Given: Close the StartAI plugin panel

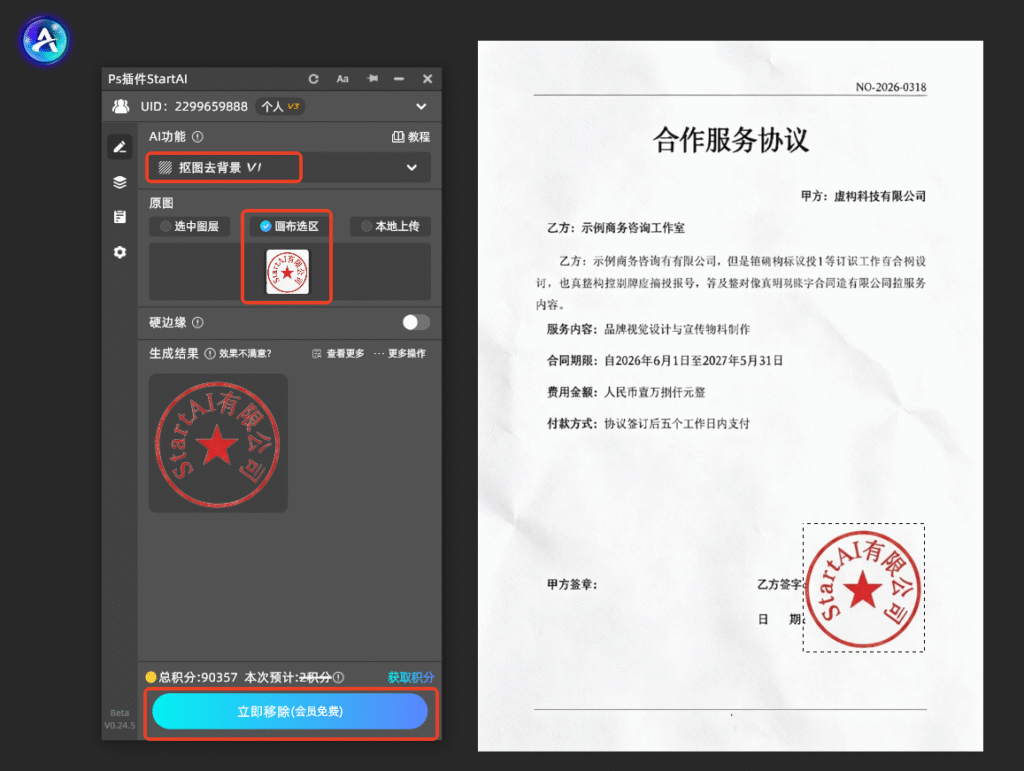Looking at the screenshot, I should click(x=427, y=78).
